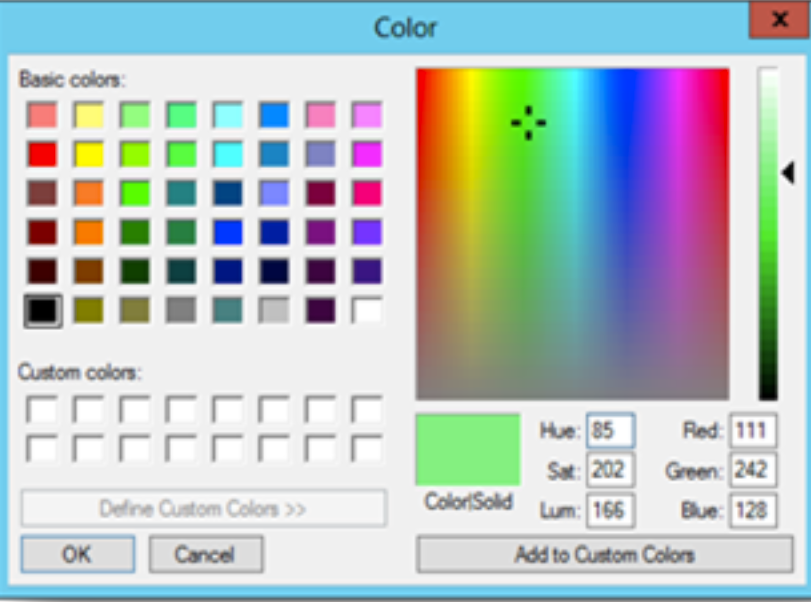The image size is (811, 602).
Task: Click the Sat value field
Action: coord(610,470)
